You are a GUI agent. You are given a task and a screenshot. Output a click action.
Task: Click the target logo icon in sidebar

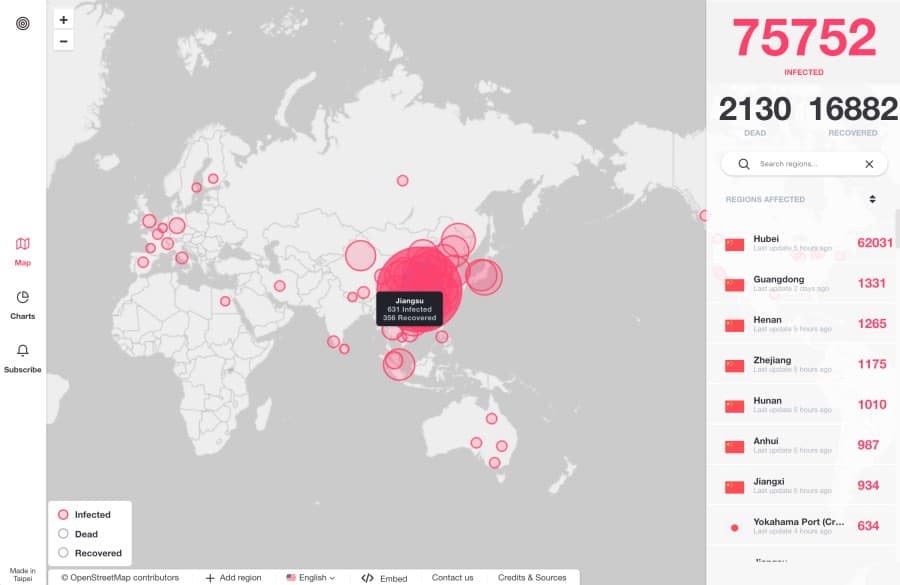tap(22, 20)
